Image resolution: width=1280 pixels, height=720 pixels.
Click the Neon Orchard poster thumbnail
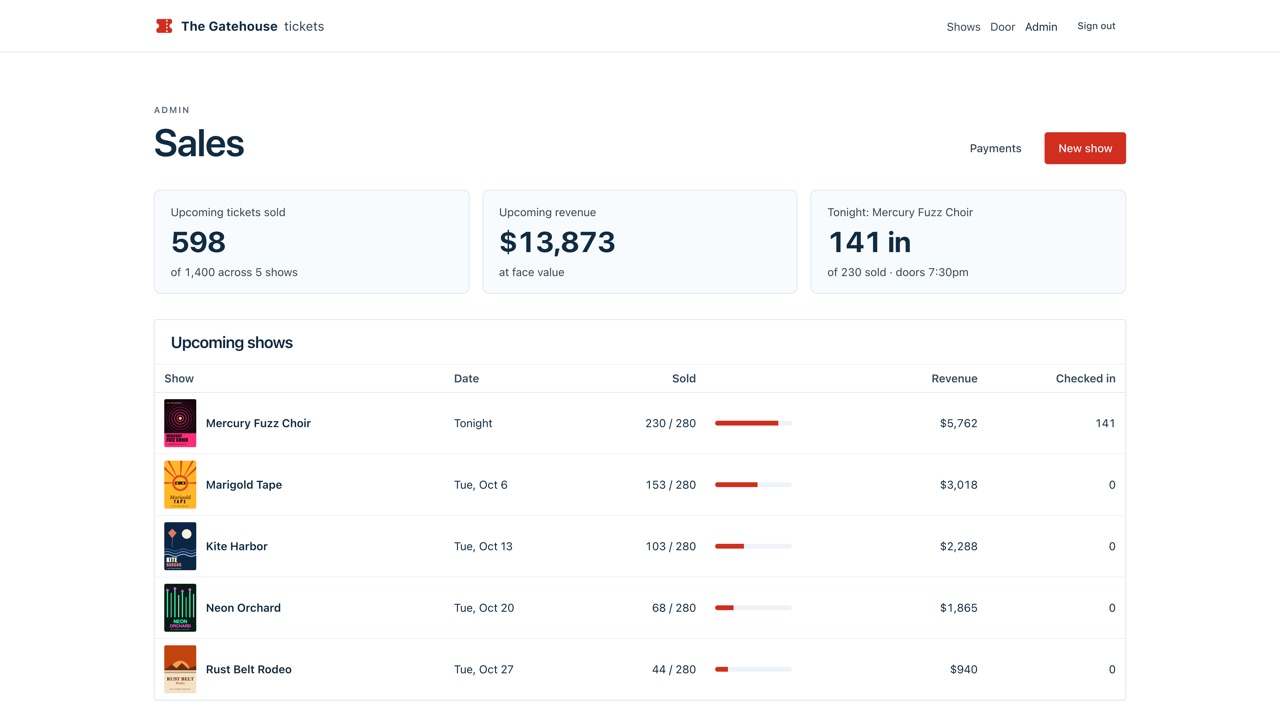[x=180, y=608]
